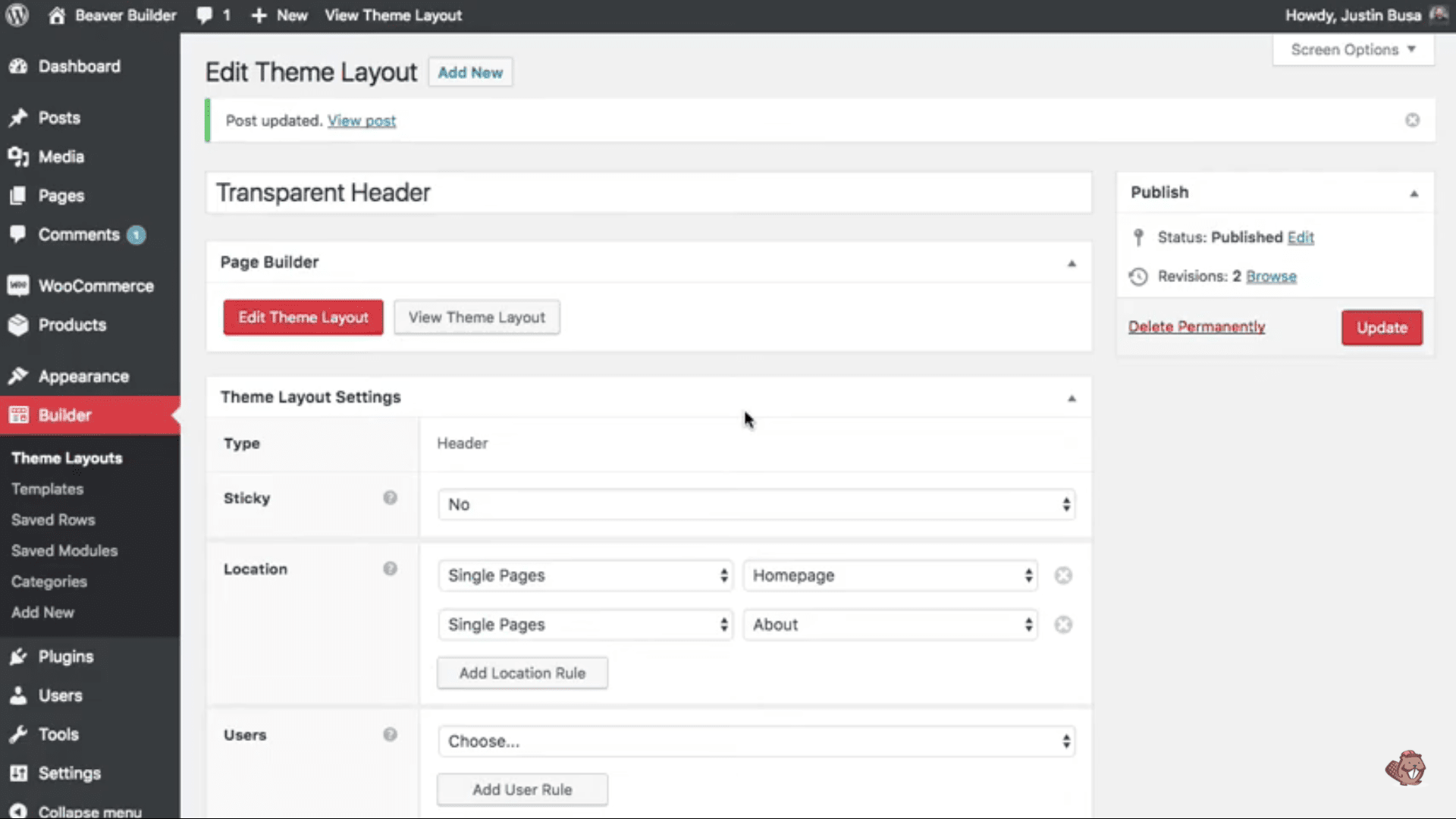Dismiss the Post updated notice
The height and width of the screenshot is (819, 1456).
1412,120
